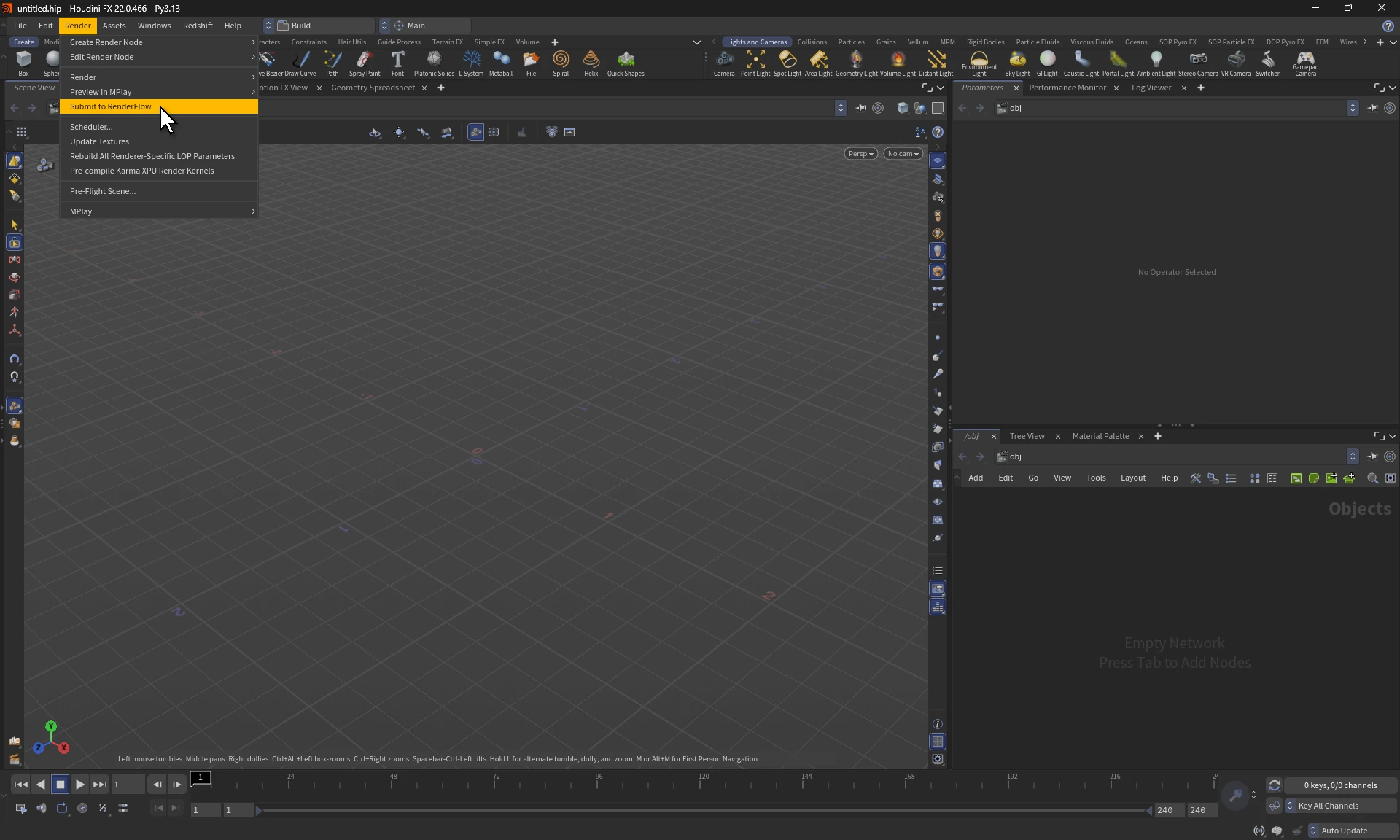Click the Box shelf tool
The image size is (1400, 840).
23,63
